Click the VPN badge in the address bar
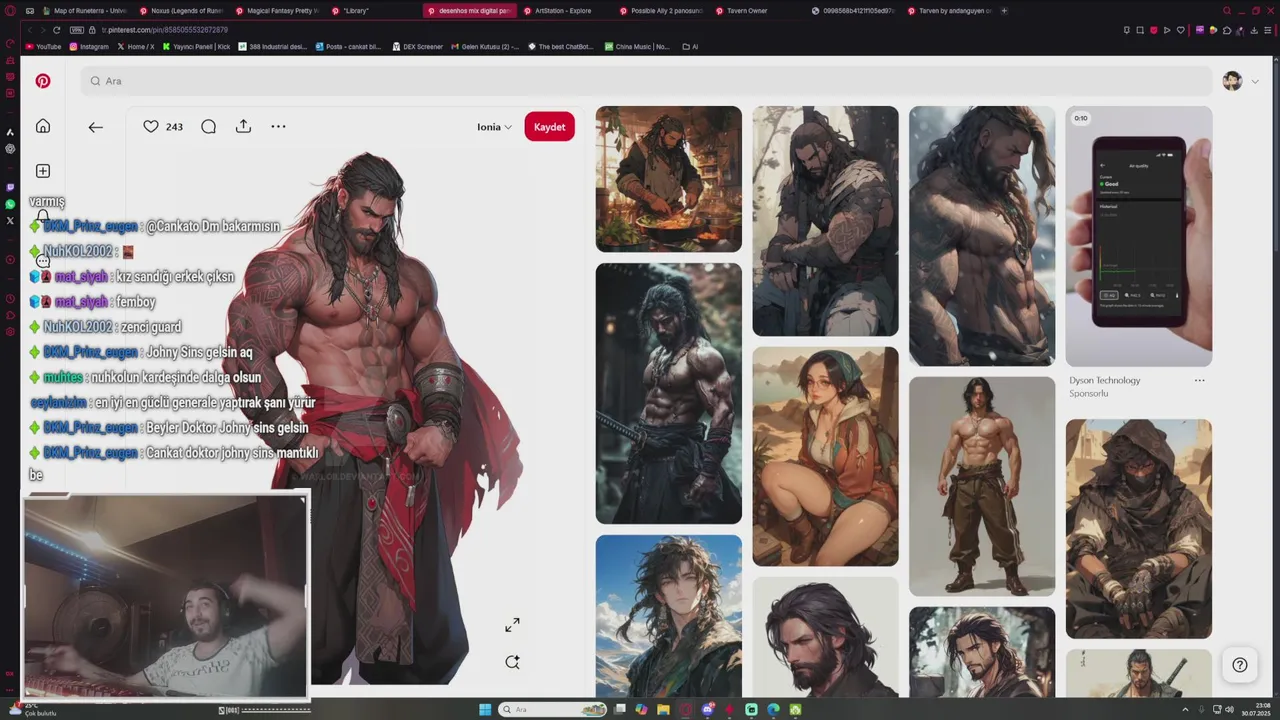This screenshot has width=1280, height=720. tap(77, 30)
